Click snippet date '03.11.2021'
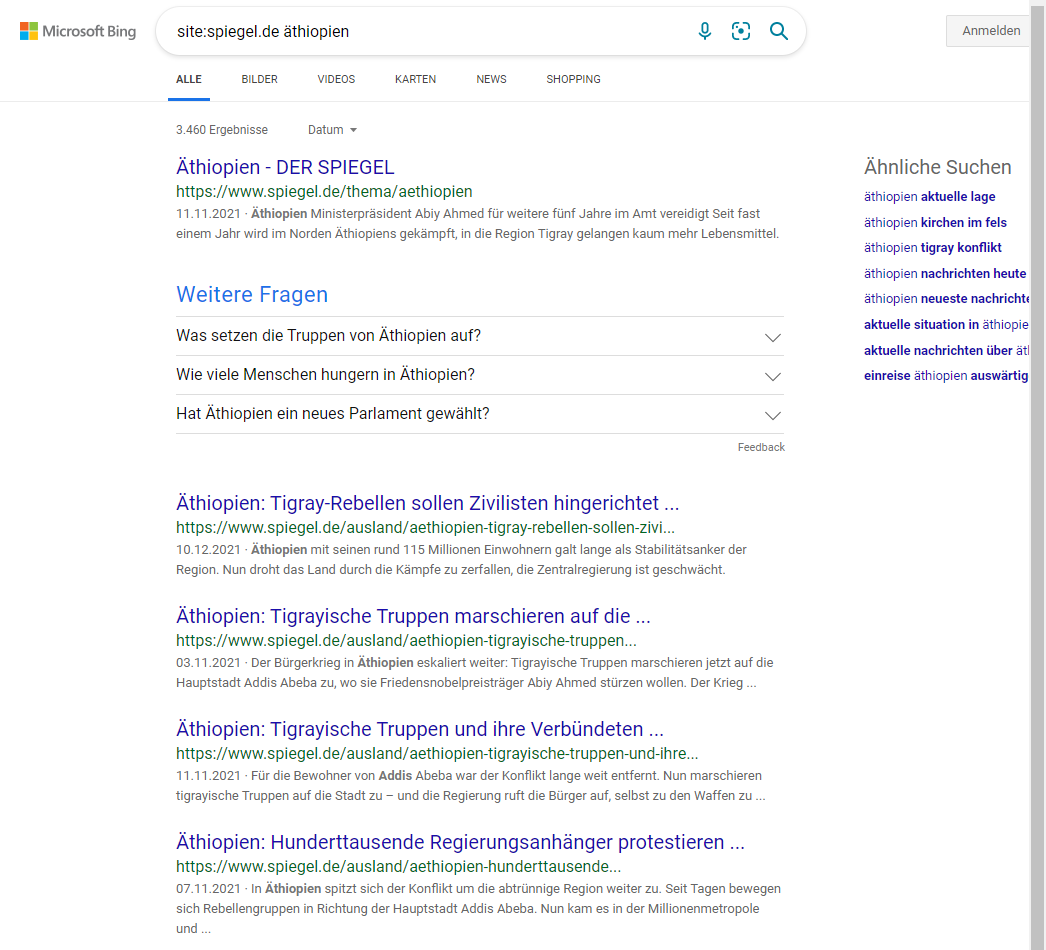This screenshot has width=1046, height=950. (x=208, y=662)
